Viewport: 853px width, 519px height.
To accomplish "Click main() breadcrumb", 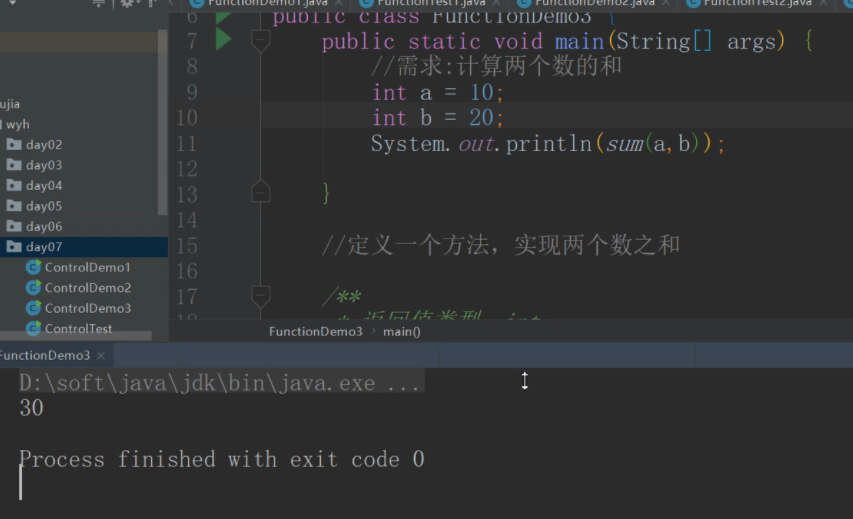I will point(401,331).
